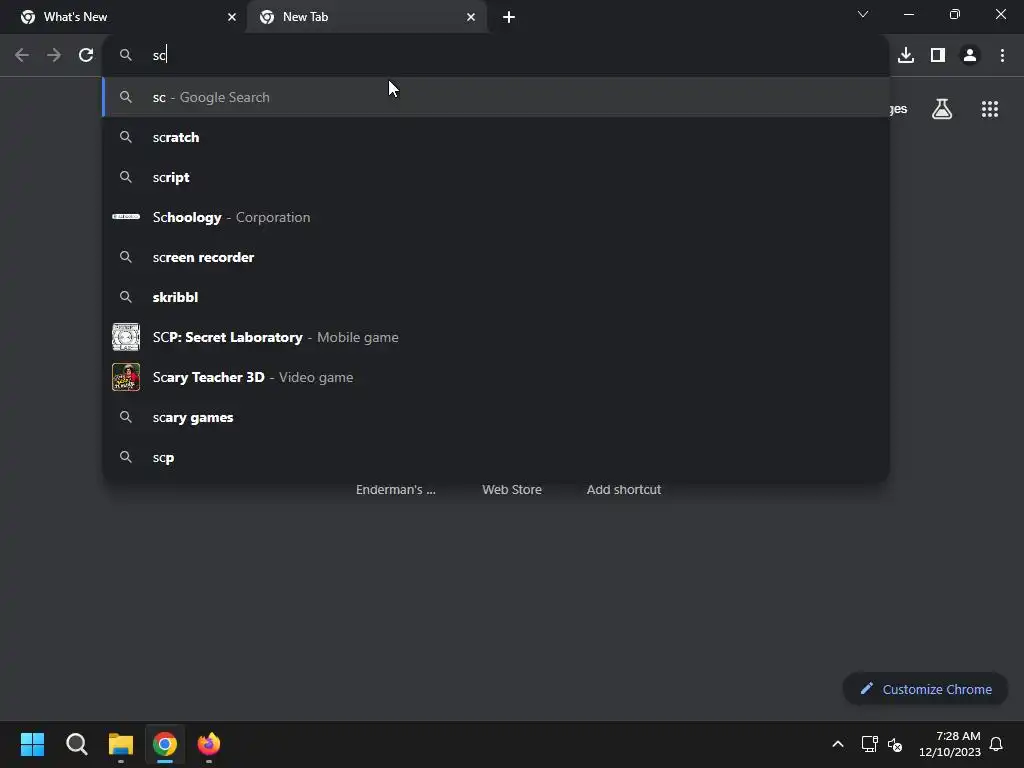Switch to the What's New tab

pos(123,17)
